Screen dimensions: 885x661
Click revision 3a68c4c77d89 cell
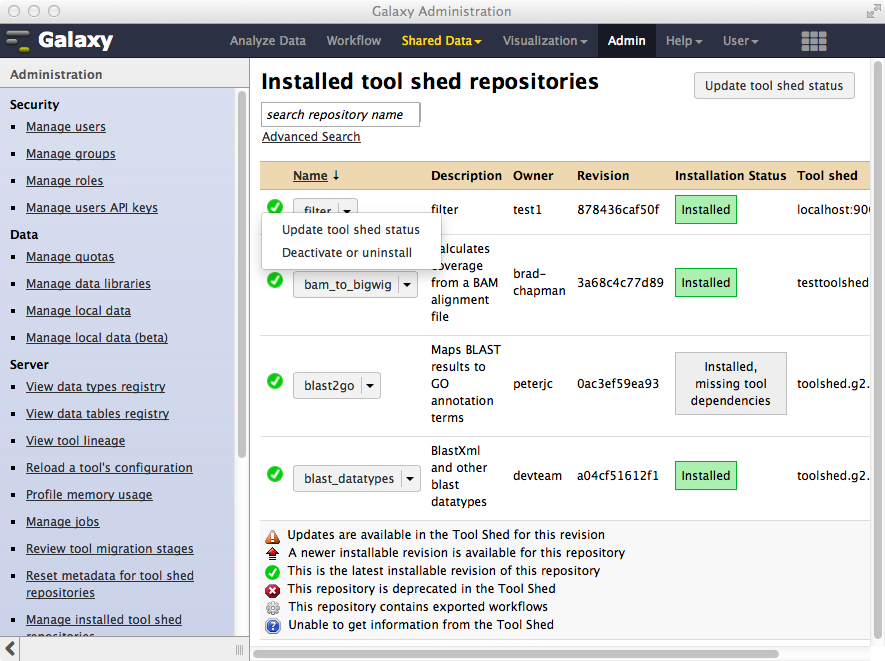pos(620,282)
